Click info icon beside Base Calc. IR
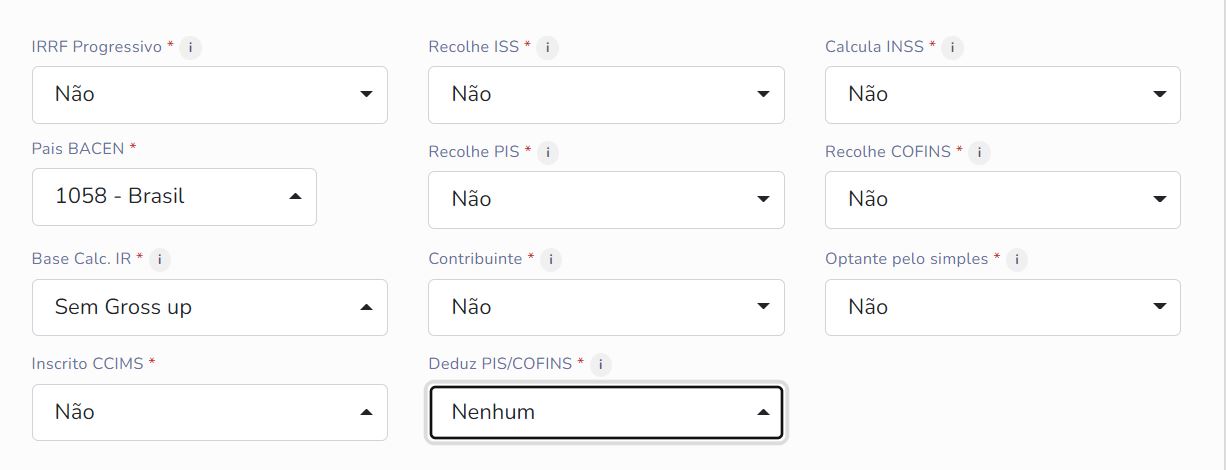 160,259
